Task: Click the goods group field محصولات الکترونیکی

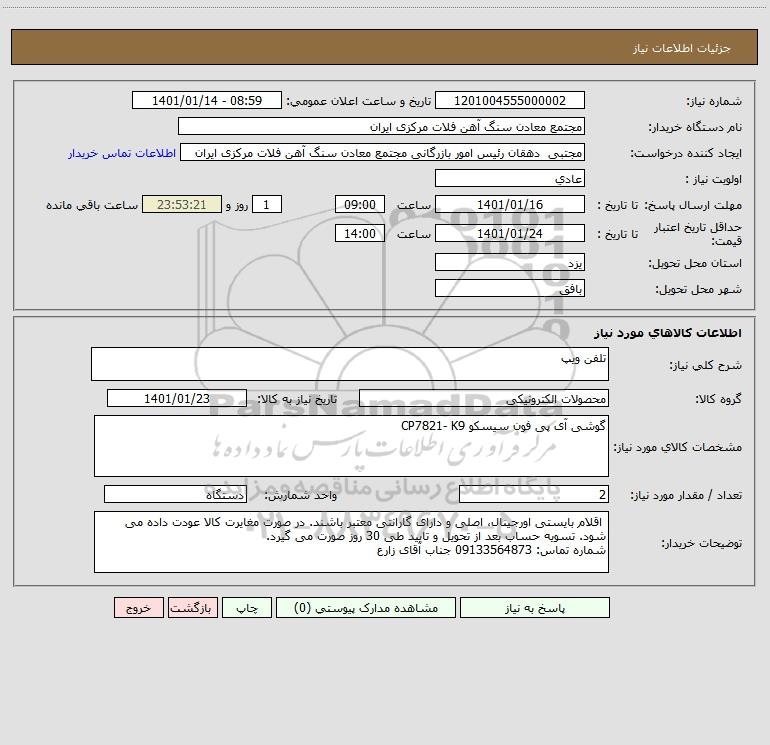Action: 484,398
